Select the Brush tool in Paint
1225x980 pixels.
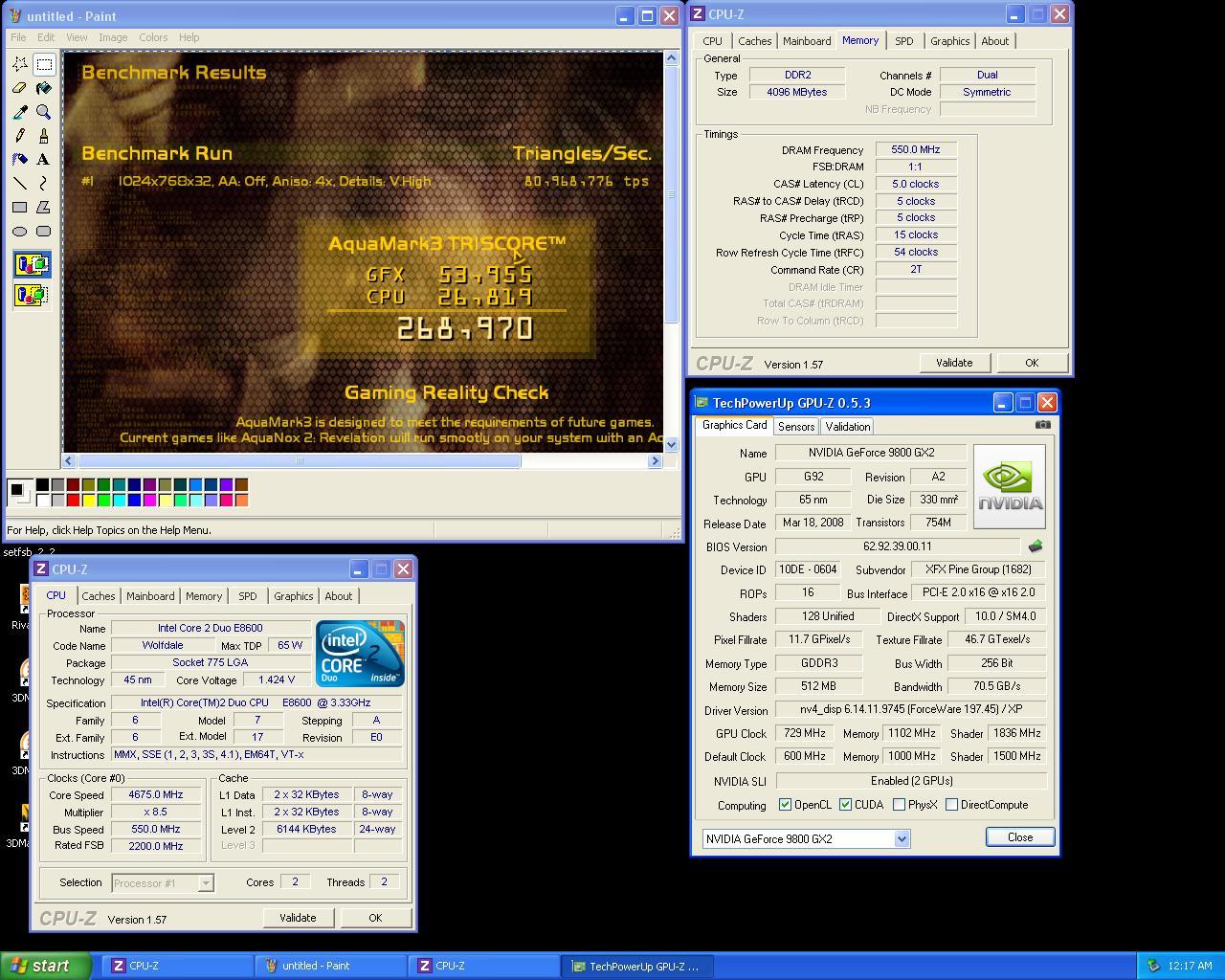pos(44,136)
